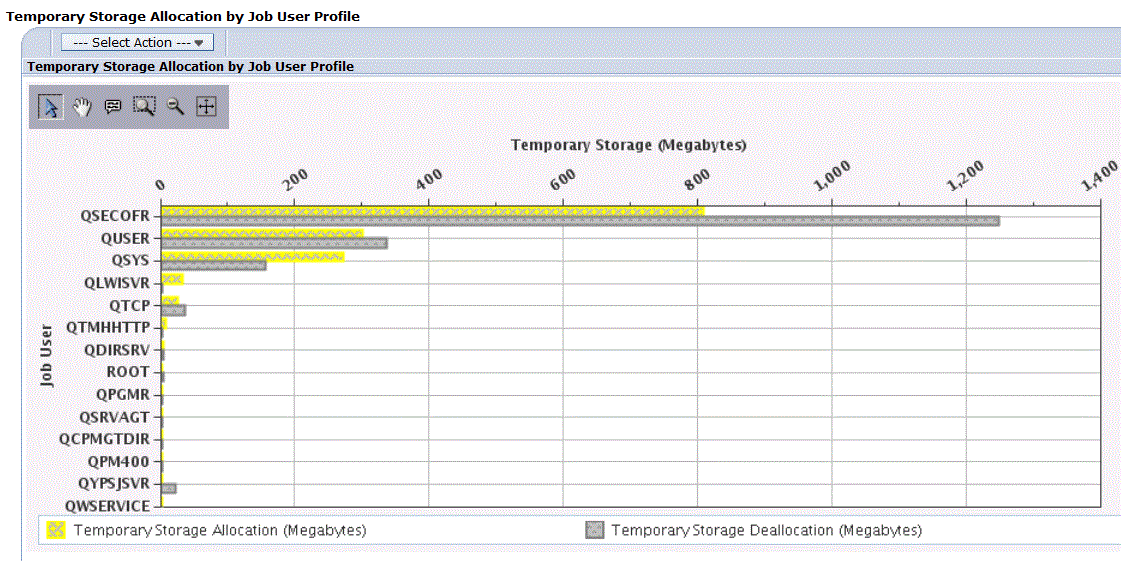Click the zoom out magnifier icon
Image resolution: width=1121 pixels, height=561 pixels.
[175, 107]
